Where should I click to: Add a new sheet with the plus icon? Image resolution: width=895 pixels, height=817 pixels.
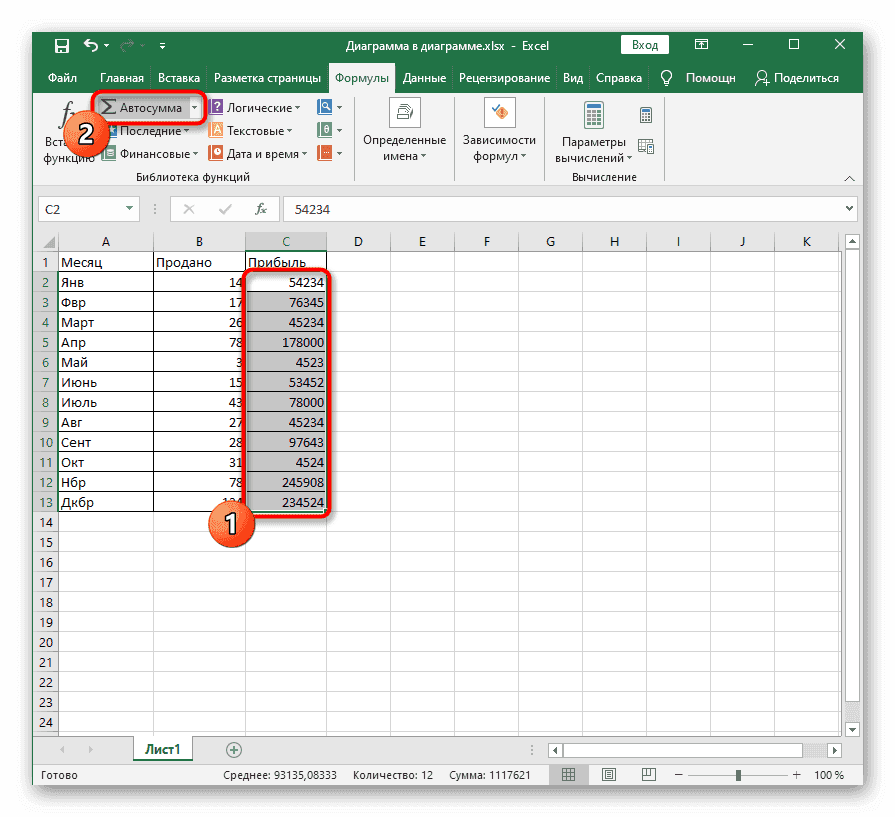coord(234,749)
